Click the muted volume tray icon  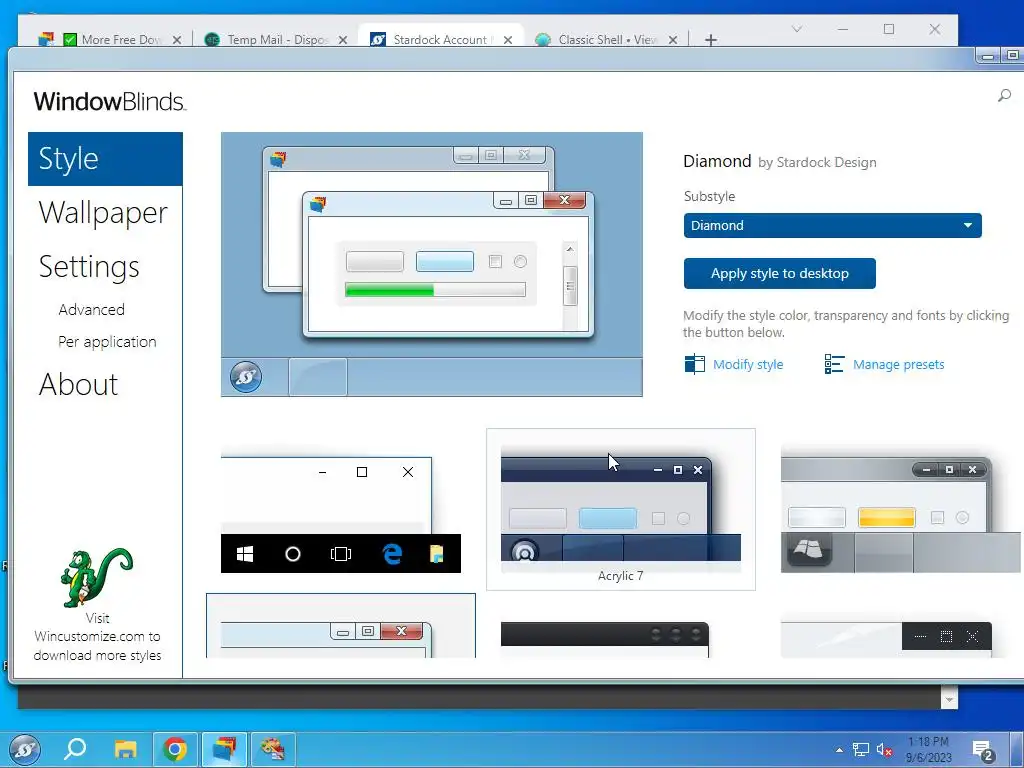[x=884, y=750]
